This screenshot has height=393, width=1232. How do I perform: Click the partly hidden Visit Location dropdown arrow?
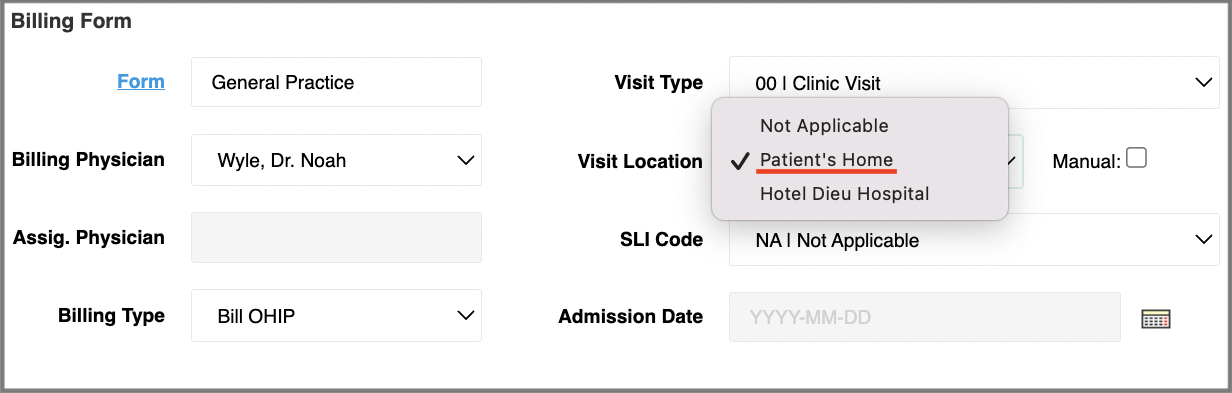click(1014, 161)
